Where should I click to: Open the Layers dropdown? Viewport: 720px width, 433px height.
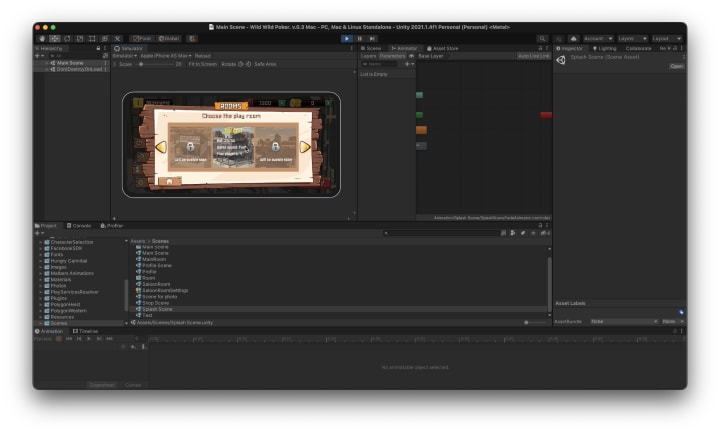(x=632, y=39)
